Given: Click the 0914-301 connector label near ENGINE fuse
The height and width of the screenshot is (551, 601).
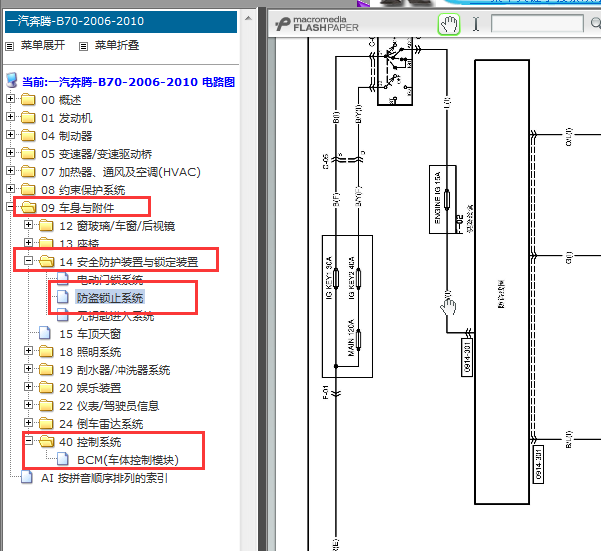Looking at the screenshot, I should (467, 357).
